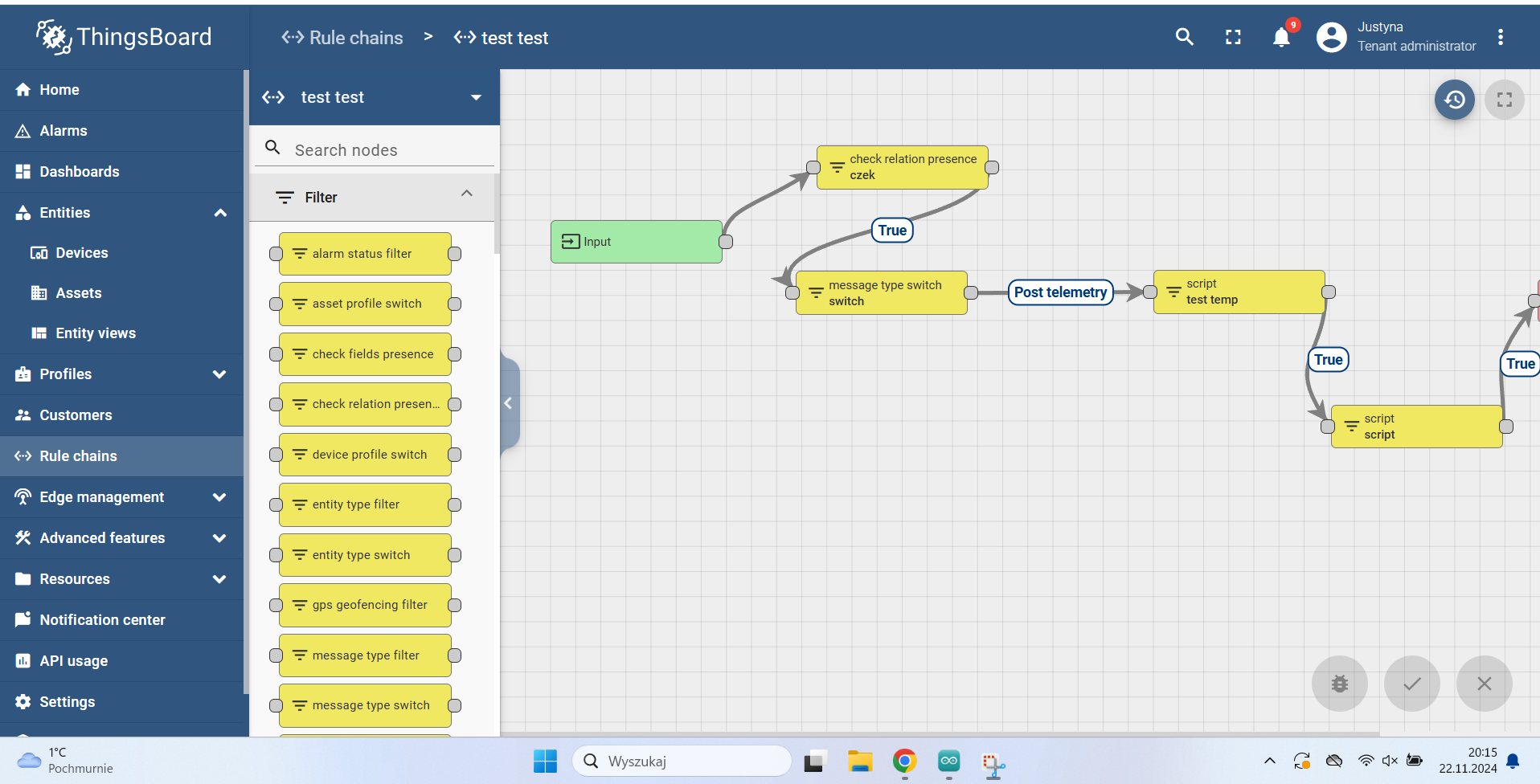The image size is (1540, 784).
Task: Open the notifications bell
Action: (1281, 37)
